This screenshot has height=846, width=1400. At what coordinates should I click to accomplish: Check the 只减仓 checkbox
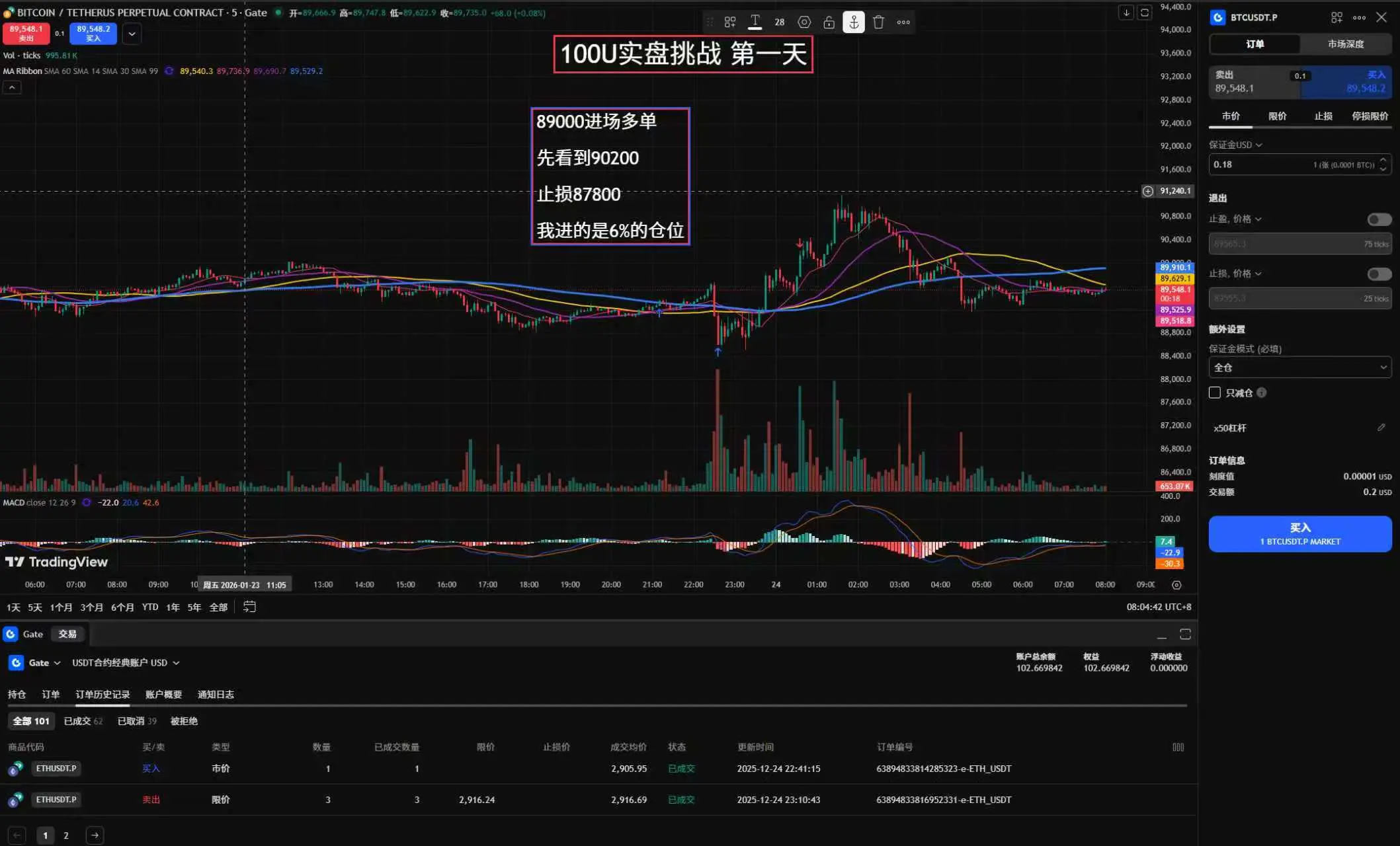coord(1215,393)
